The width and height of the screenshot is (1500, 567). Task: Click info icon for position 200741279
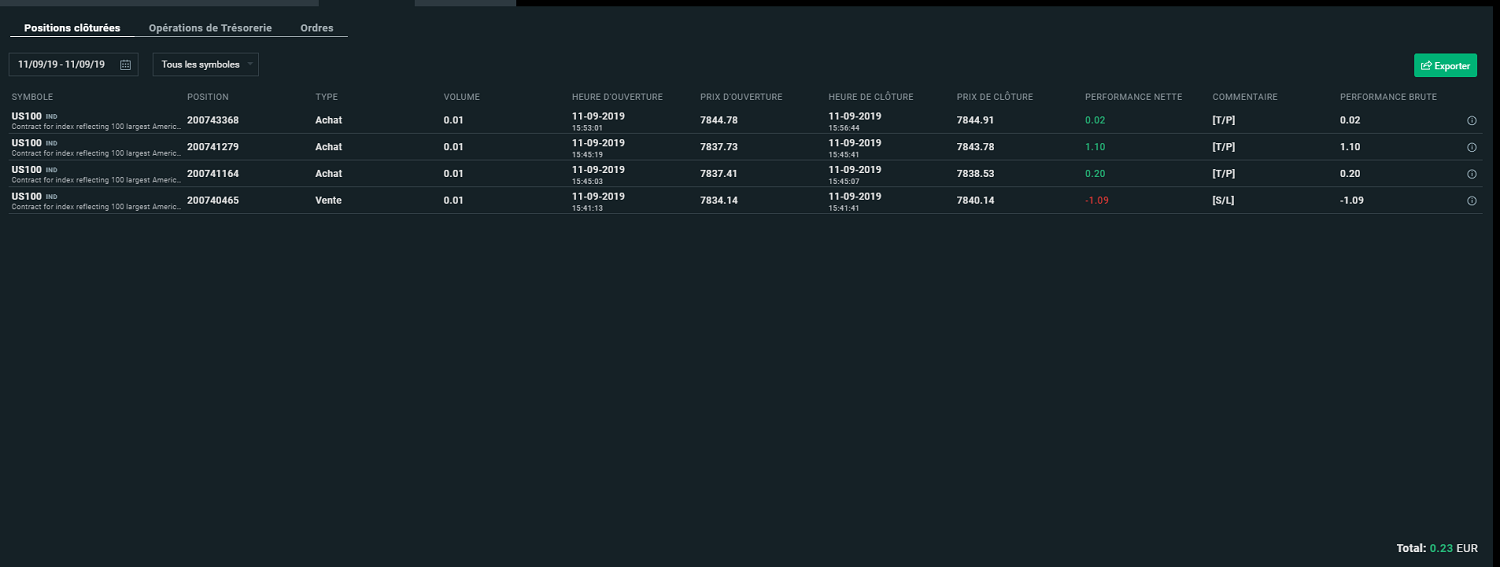[x=1472, y=147]
